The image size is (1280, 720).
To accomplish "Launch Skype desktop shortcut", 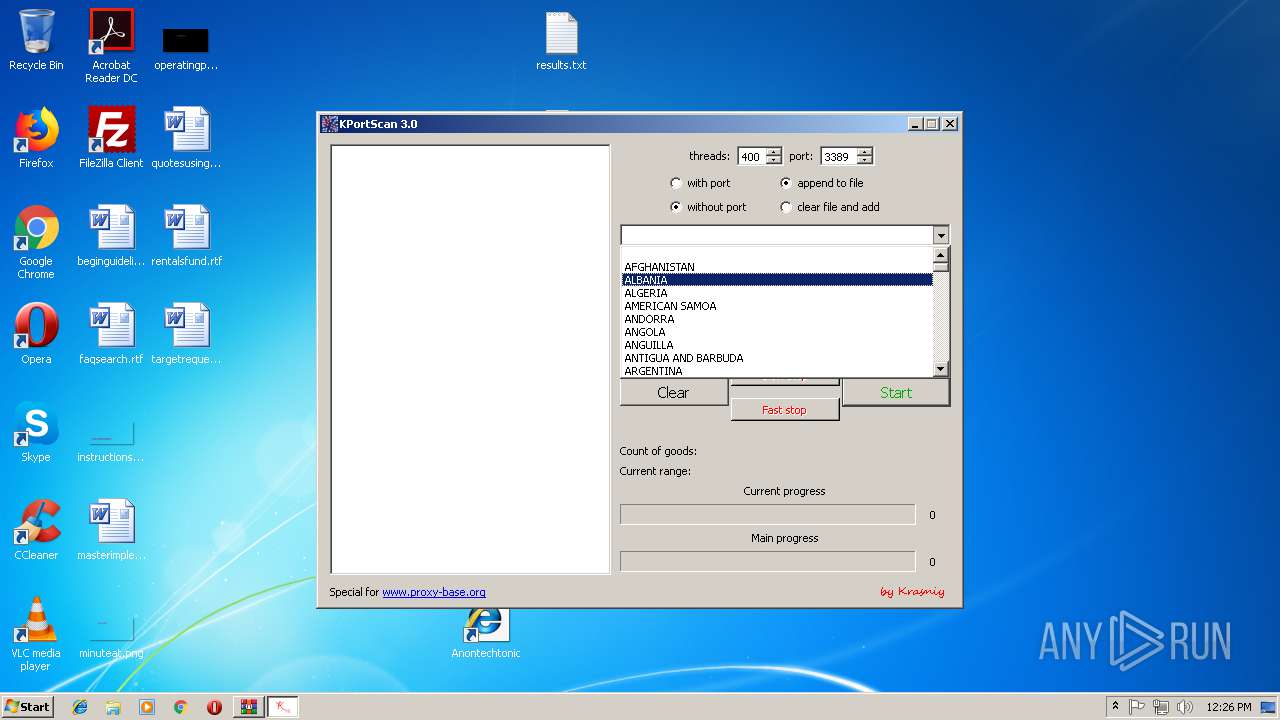I will [x=36, y=432].
